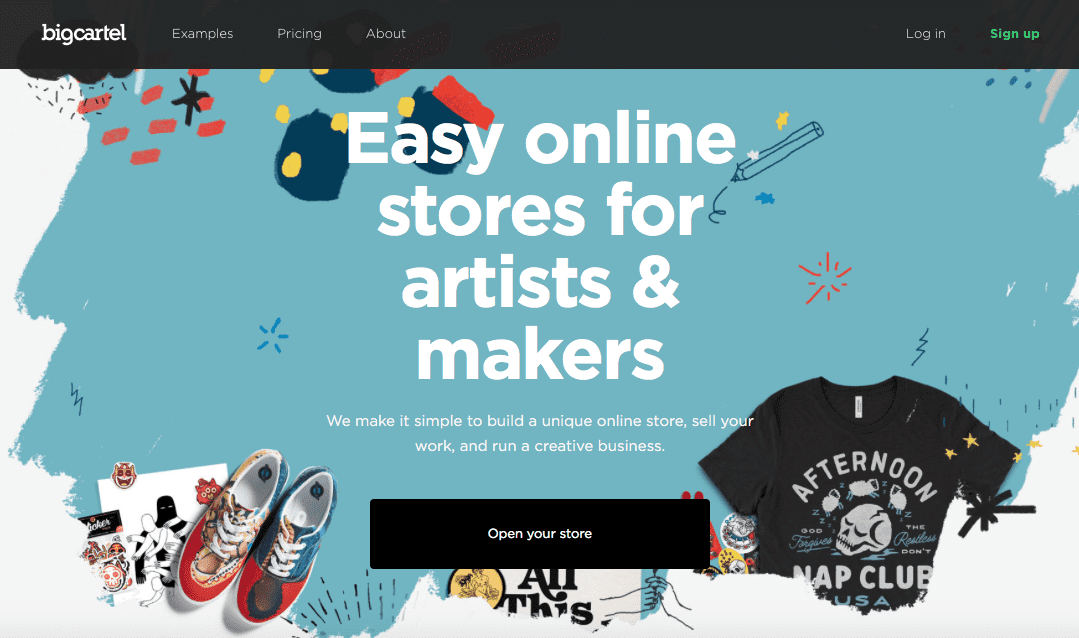Open the Examples page
This screenshot has width=1079, height=638.
point(202,33)
